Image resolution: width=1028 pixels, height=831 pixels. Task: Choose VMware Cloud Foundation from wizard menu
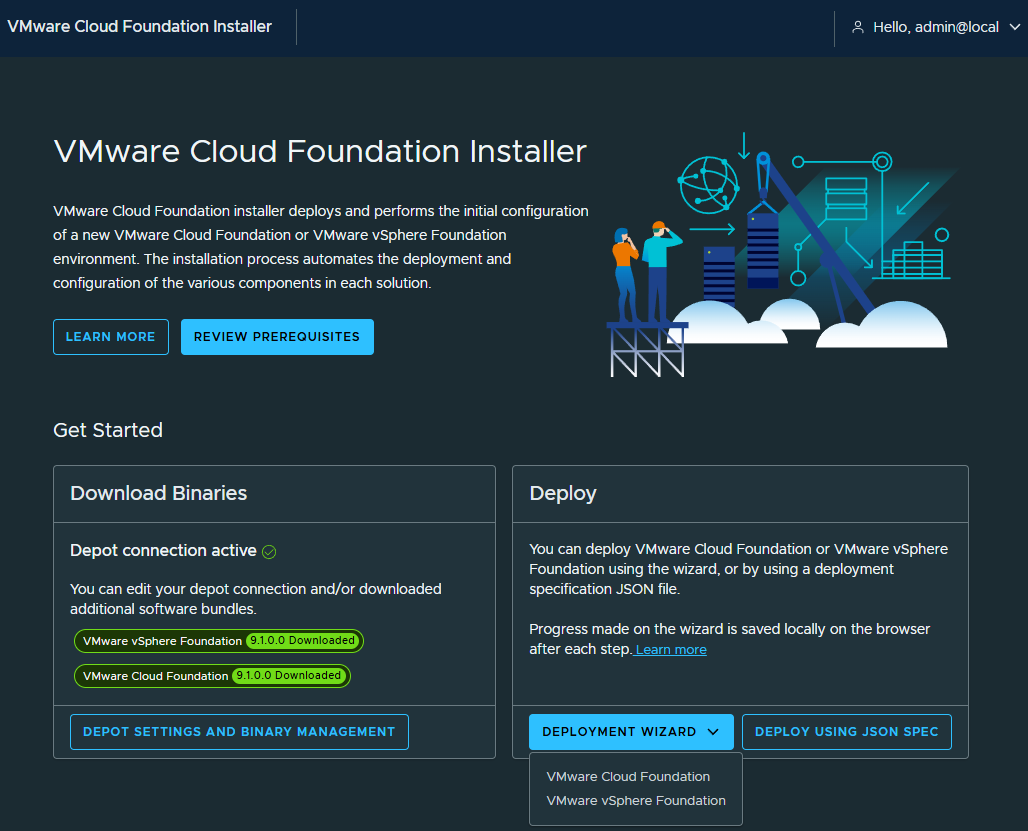click(x=628, y=777)
